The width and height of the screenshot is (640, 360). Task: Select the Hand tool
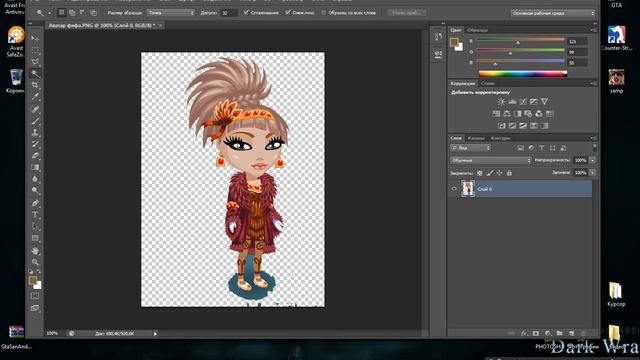pos(36,250)
